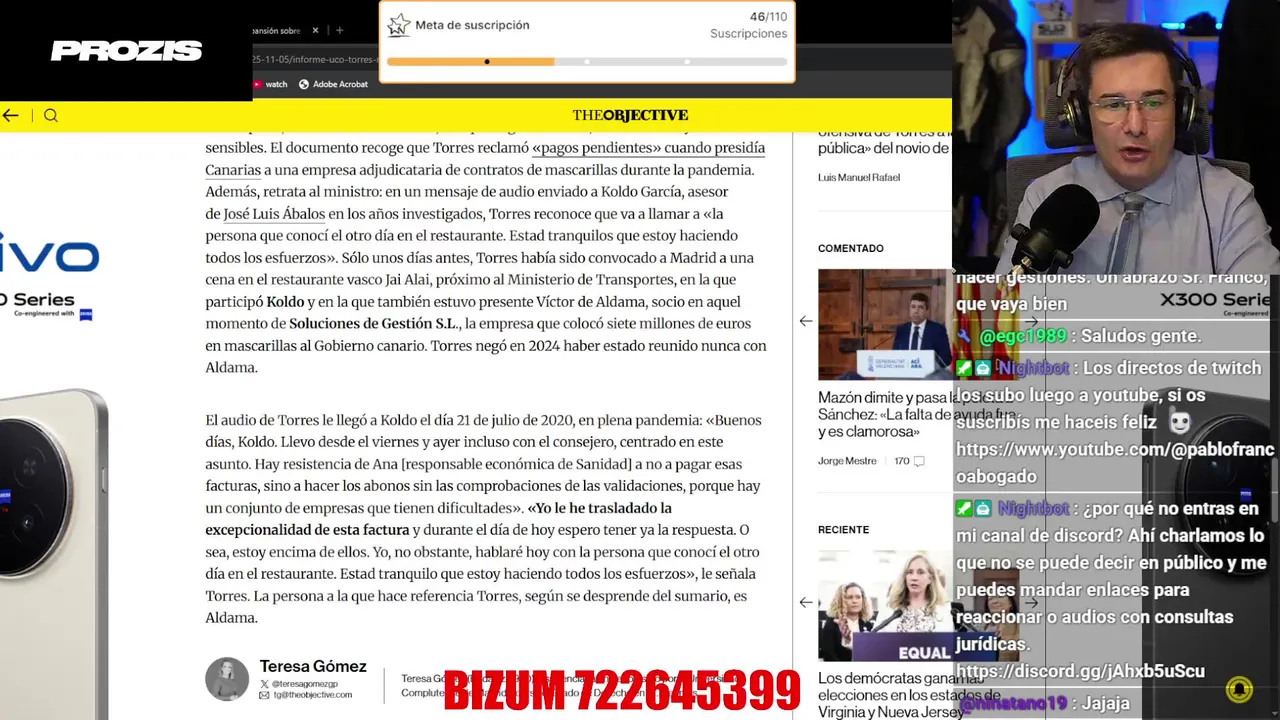The image size is (1280, 720).
Task: Click the yellow notification bell icon
Action: (x=1239, y=689)
